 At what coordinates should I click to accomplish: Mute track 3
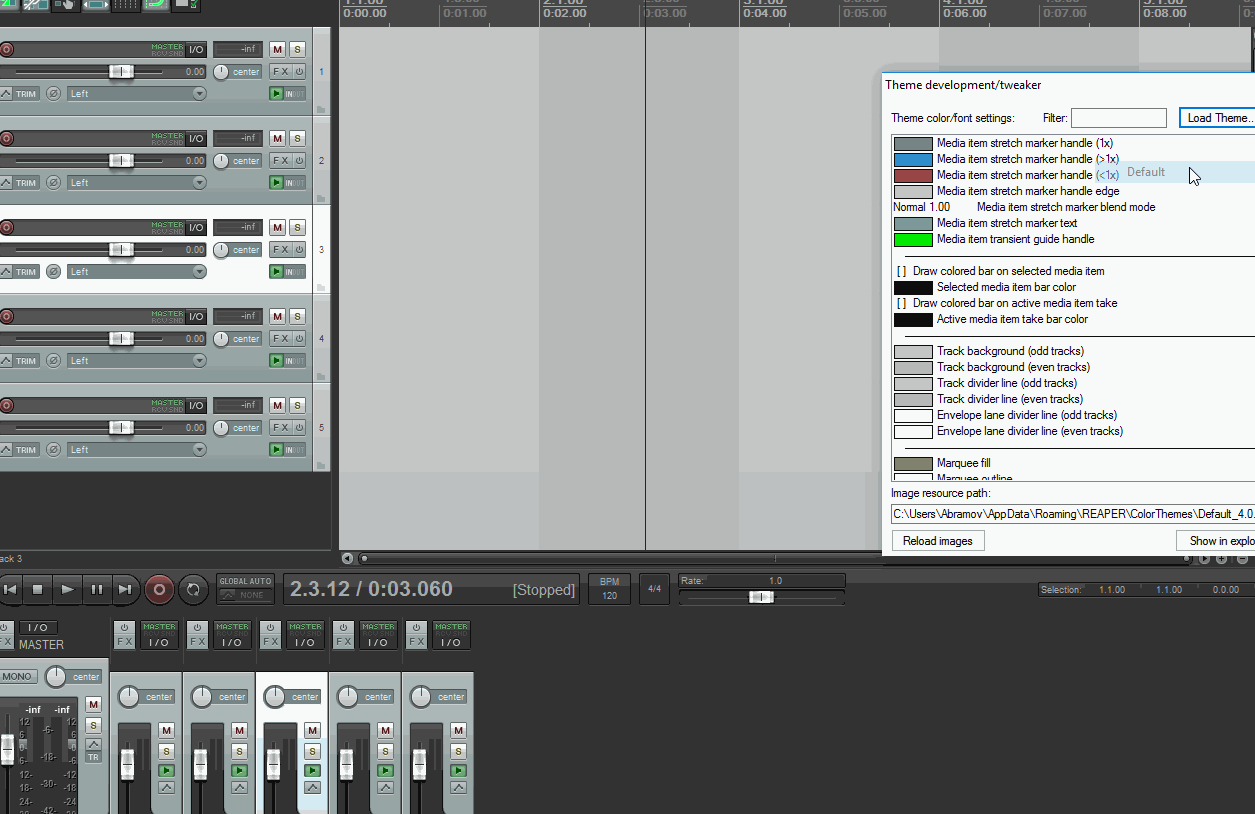277,227
